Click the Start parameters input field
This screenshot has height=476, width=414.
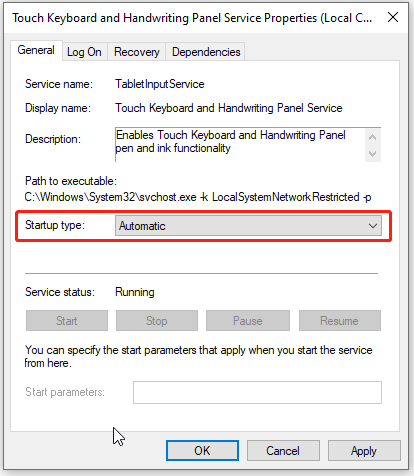point(257,392)
